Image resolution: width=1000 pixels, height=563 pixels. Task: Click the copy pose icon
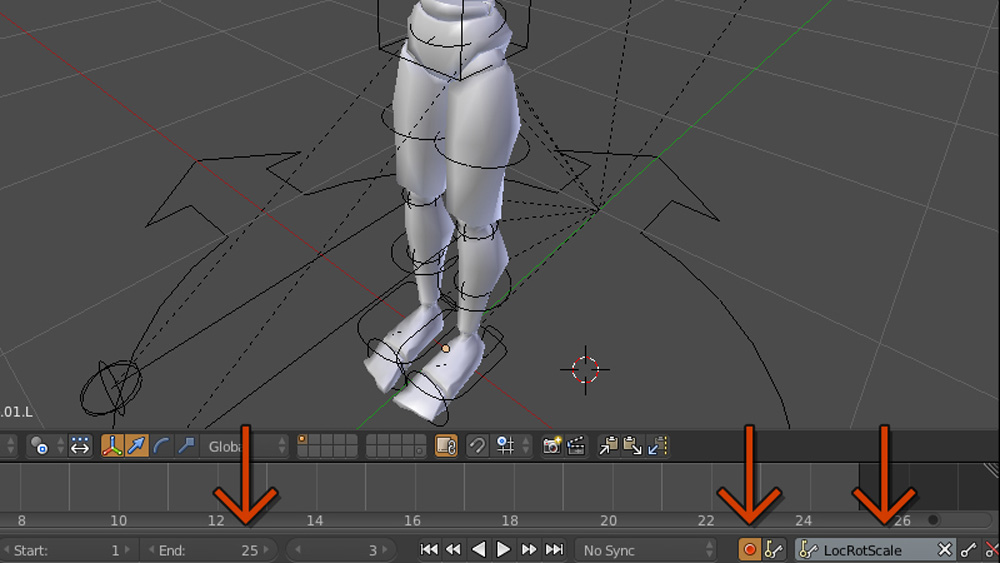608,446
